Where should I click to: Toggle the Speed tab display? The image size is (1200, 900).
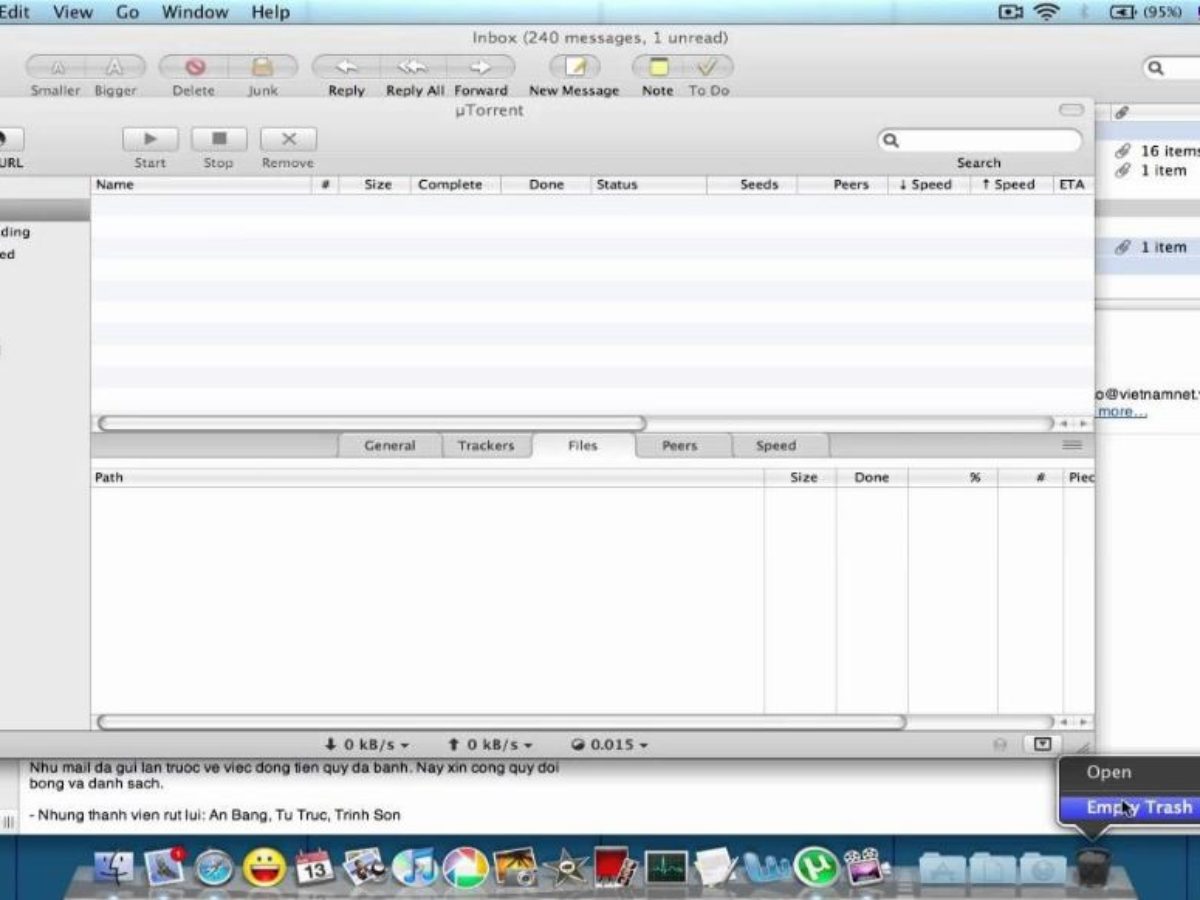(778, 445)
